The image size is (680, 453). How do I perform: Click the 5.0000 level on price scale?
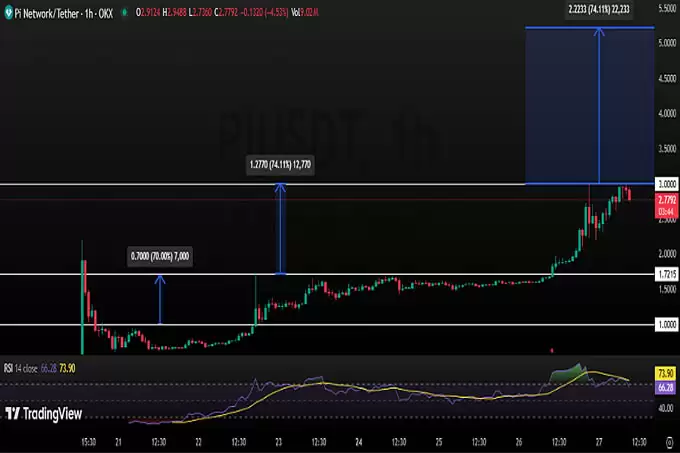pos(666,43)
